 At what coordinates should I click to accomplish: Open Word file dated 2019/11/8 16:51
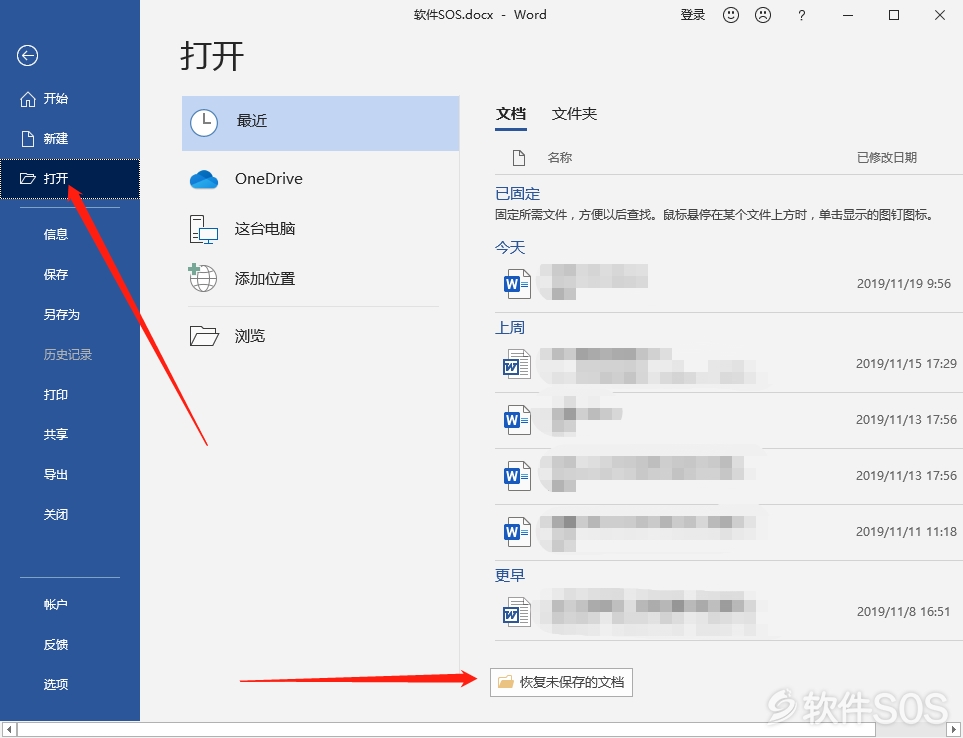point(728,612)
